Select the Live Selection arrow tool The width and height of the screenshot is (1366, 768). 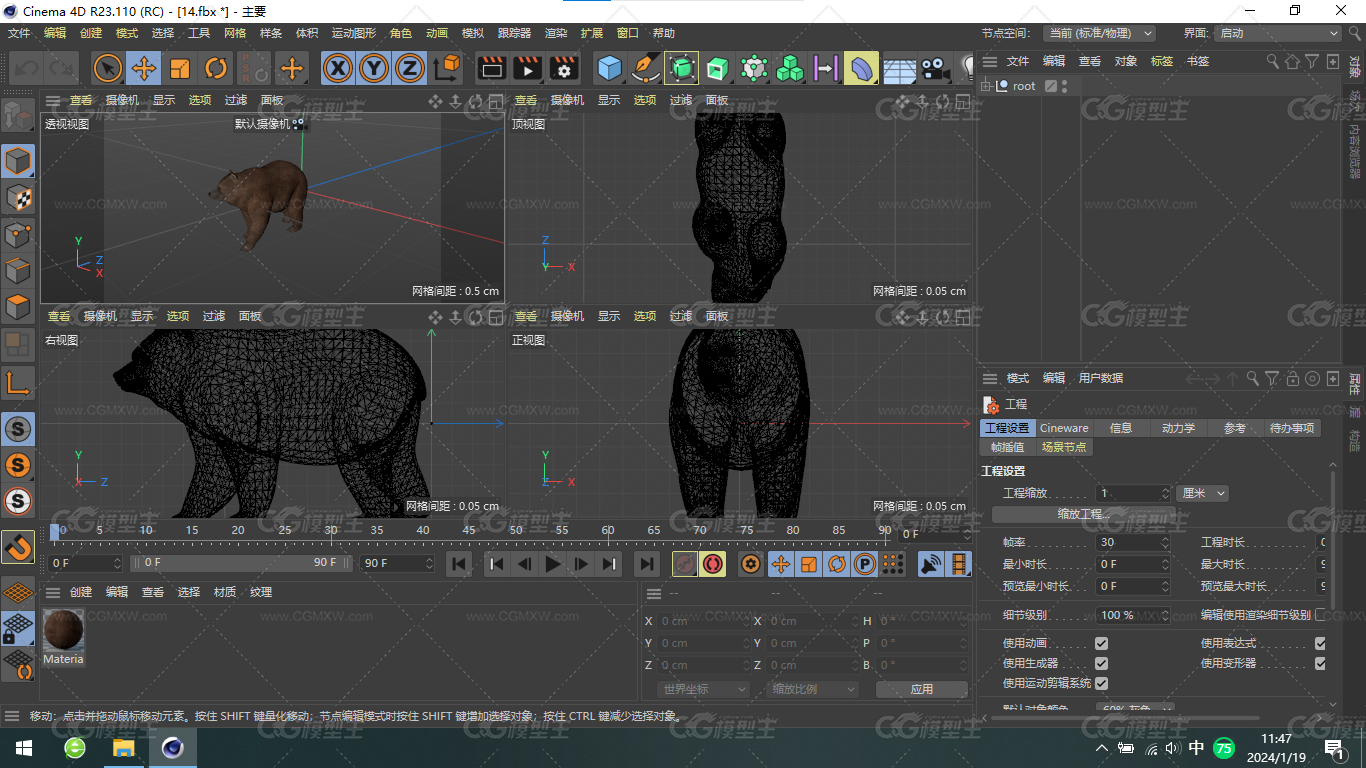click(108, 68)
